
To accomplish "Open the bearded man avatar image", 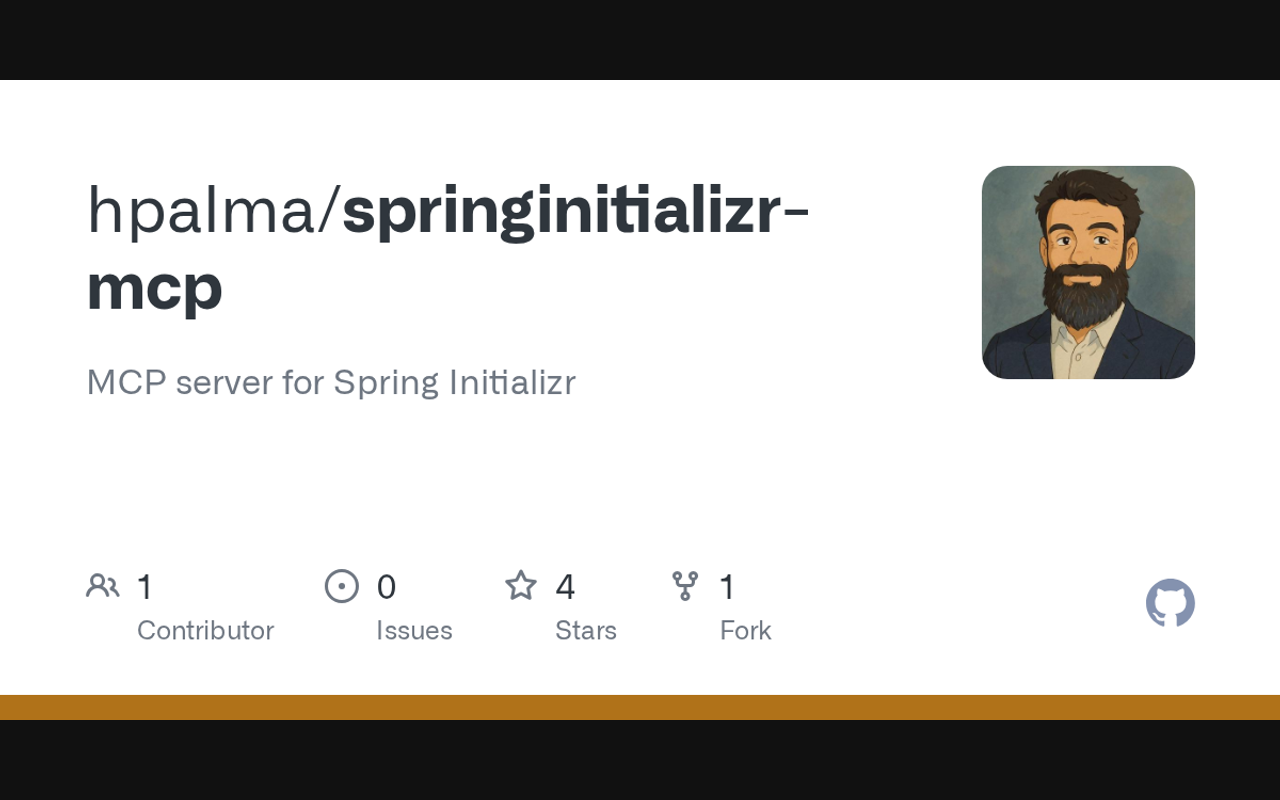I will pos(1088,272).
